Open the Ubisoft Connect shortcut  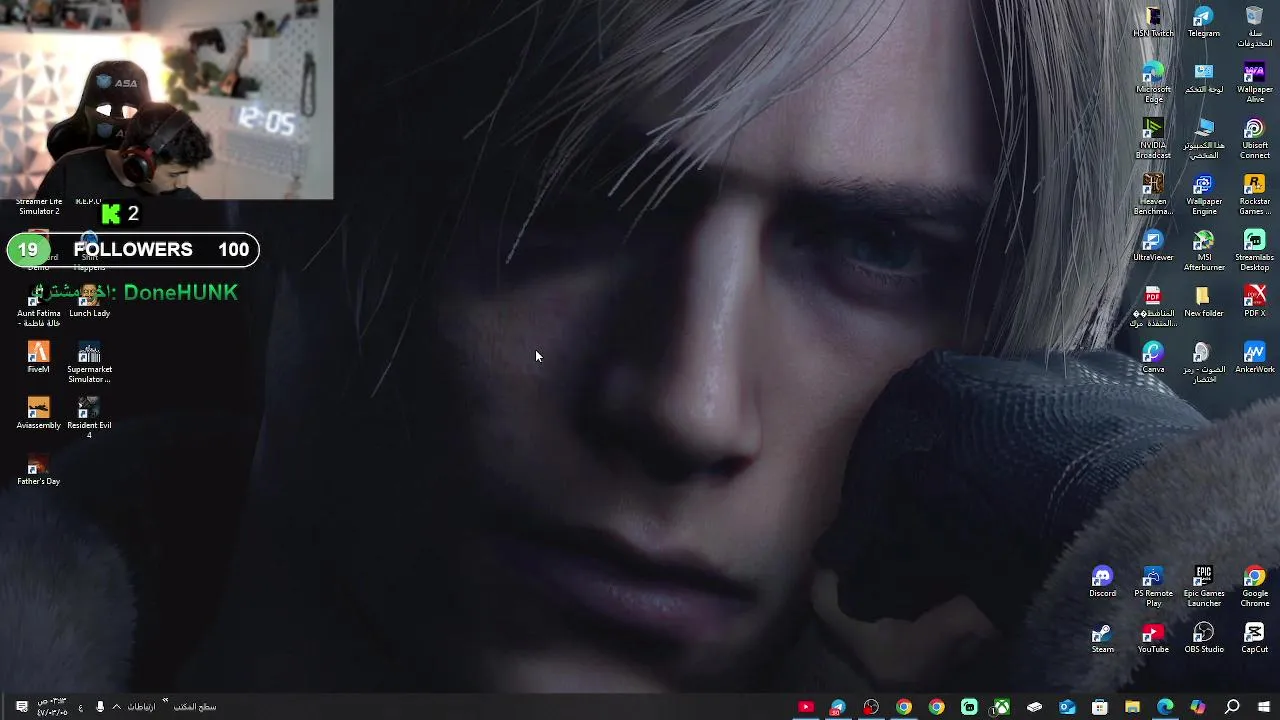1254,138
